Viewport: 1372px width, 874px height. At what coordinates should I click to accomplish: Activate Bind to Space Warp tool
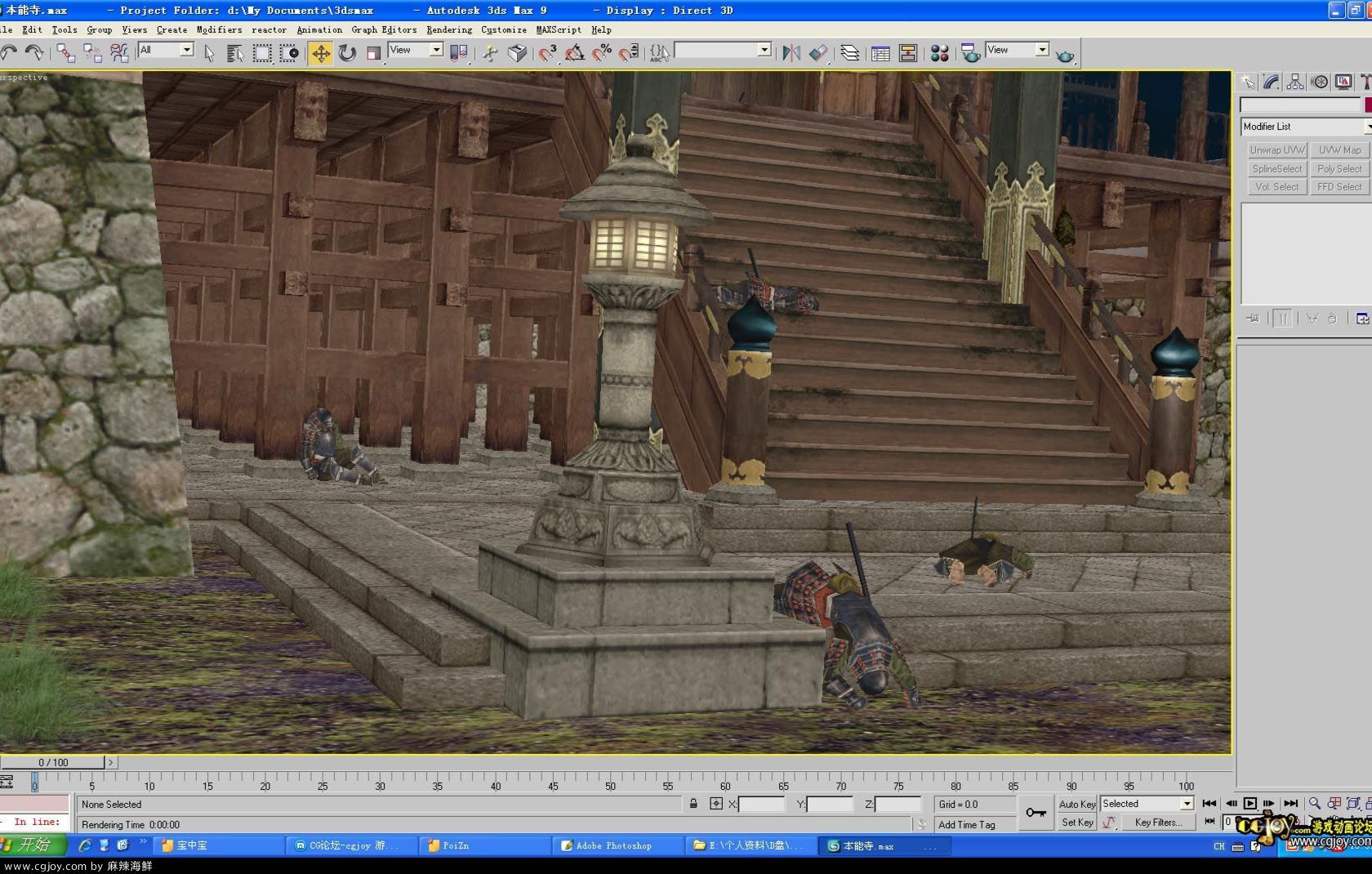[x=119, y=53]
